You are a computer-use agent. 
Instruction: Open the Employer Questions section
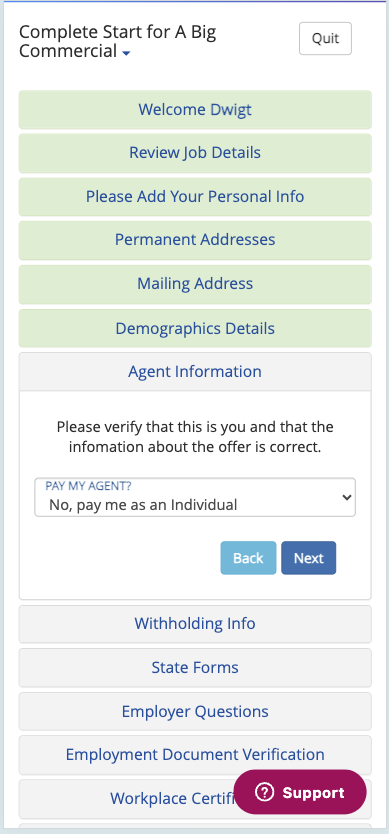tap(195, 711)
